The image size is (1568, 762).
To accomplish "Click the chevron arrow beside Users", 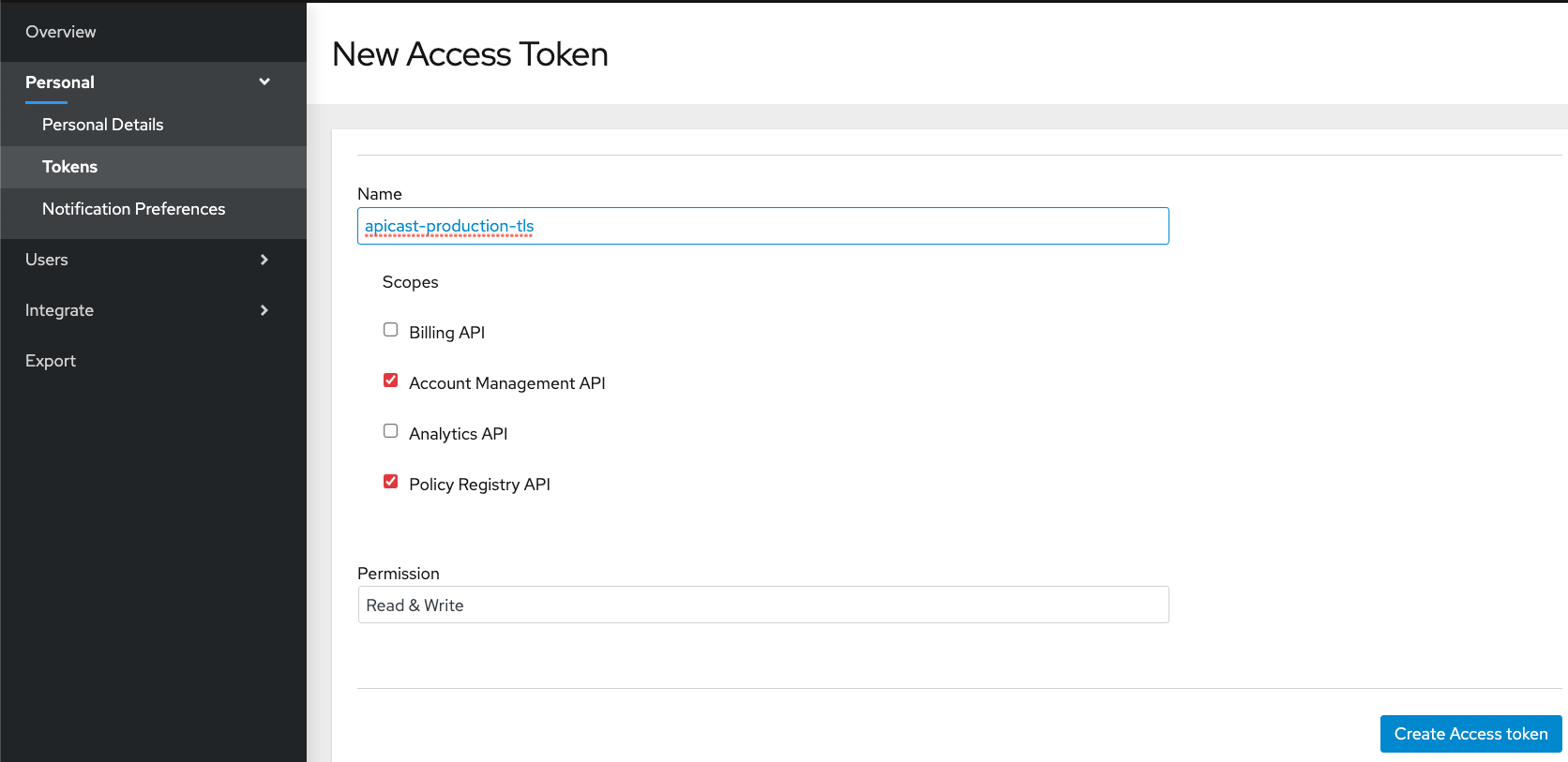I will pos(264,260).
